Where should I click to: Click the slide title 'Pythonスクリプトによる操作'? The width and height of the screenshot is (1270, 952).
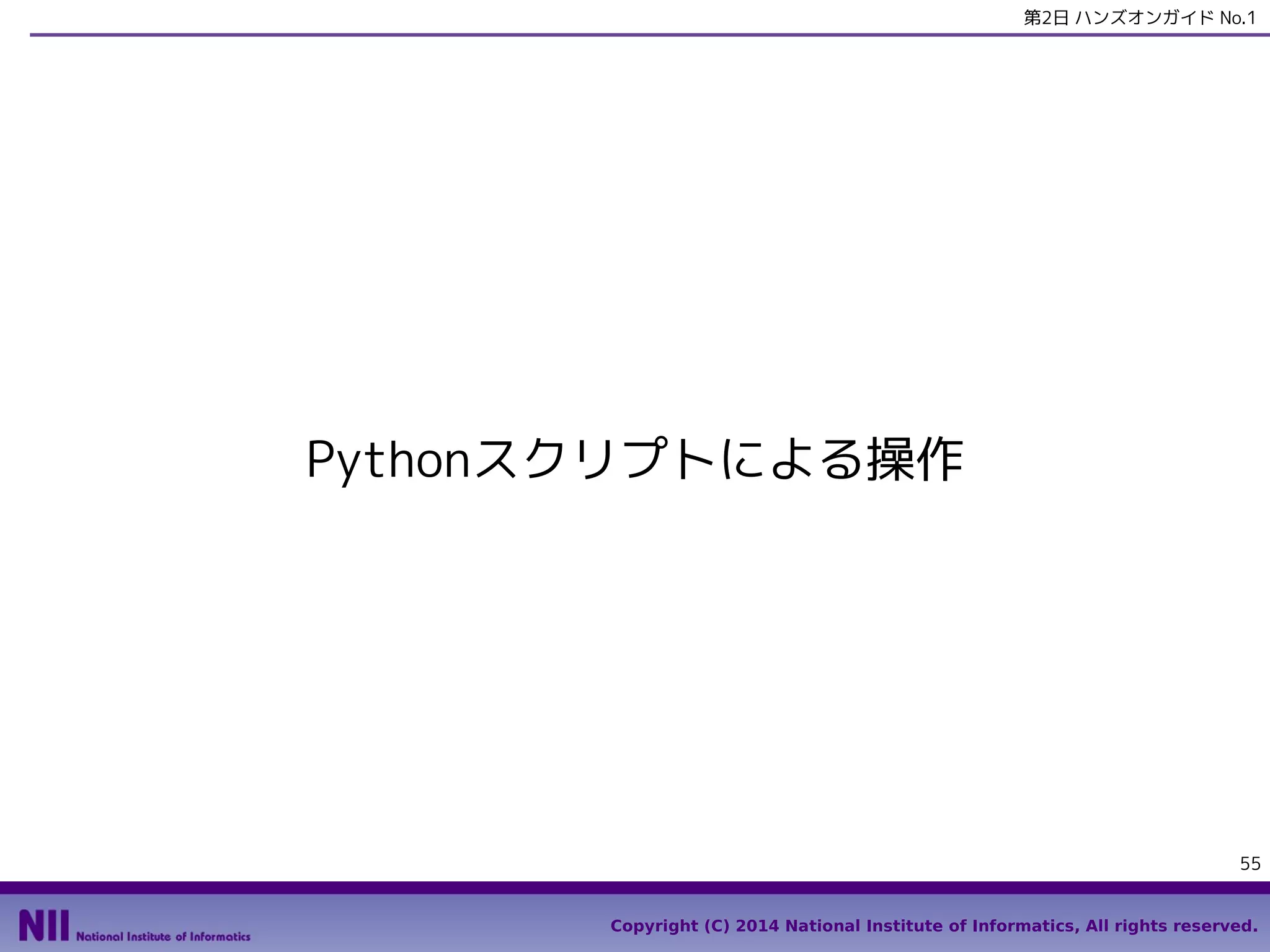point(635,460)
